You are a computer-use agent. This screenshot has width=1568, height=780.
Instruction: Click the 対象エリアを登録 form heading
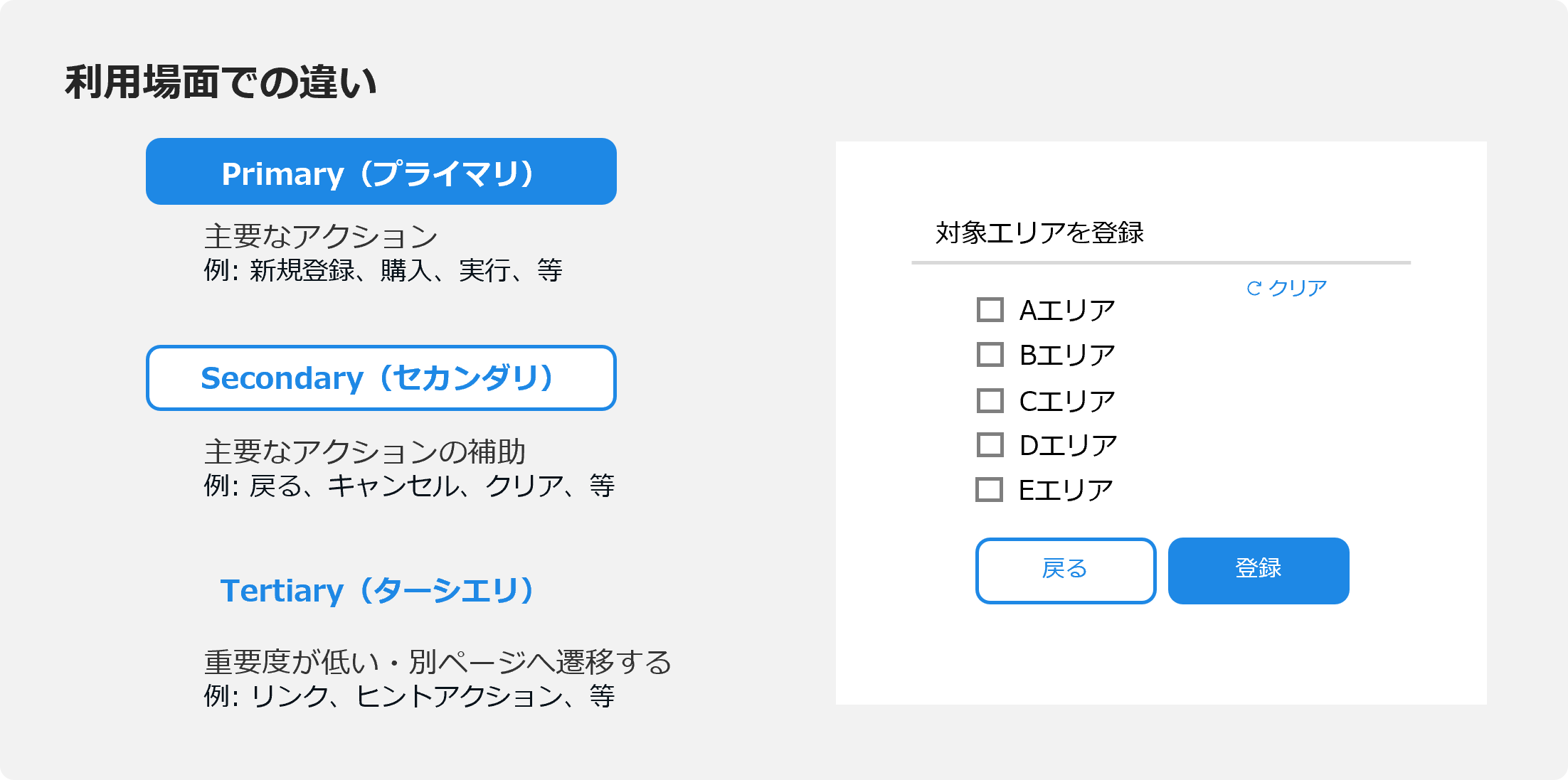[1039, 233]
